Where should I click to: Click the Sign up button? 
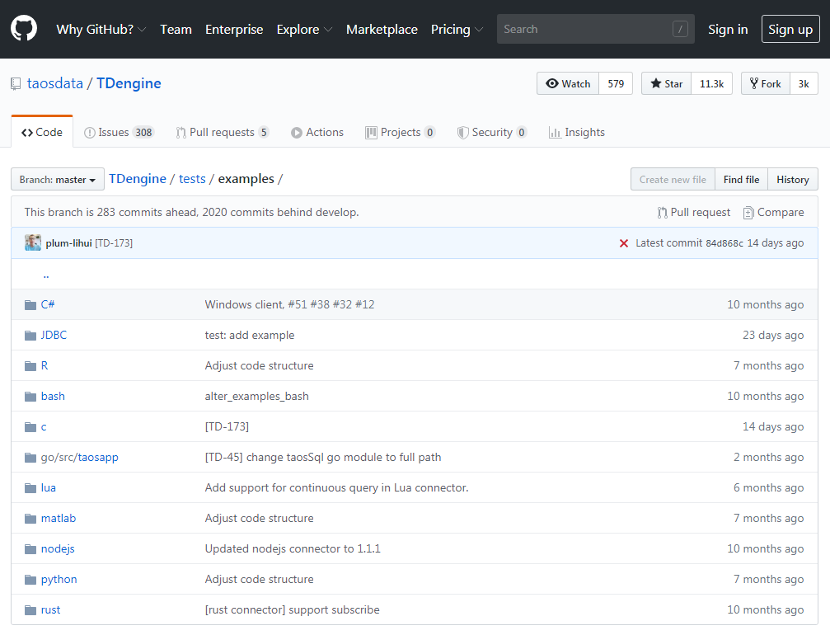point(790,29)
